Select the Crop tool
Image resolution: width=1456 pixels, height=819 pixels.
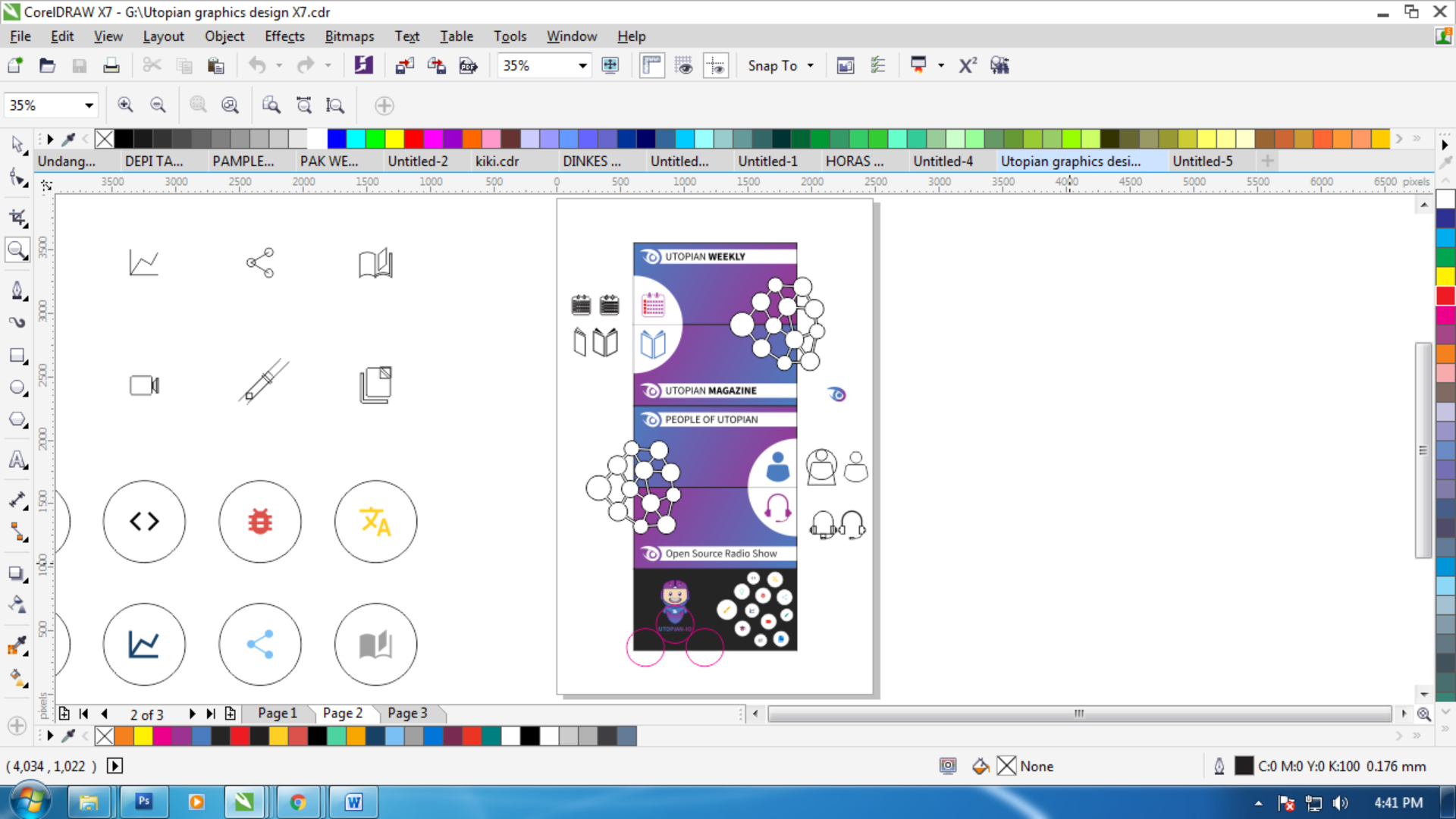point(17,218)
